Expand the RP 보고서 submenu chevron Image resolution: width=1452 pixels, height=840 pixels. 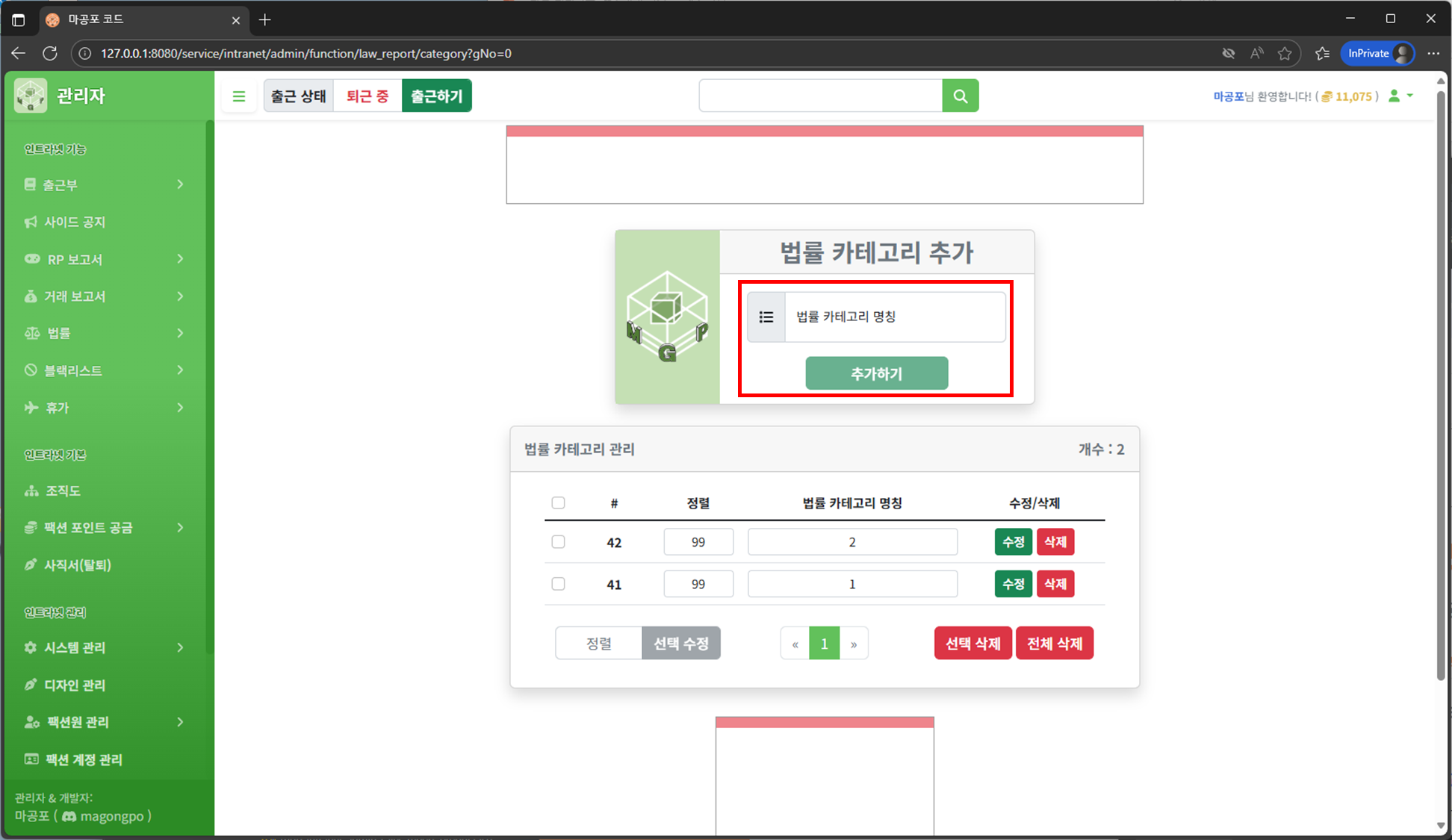click(x=180, y=259)
